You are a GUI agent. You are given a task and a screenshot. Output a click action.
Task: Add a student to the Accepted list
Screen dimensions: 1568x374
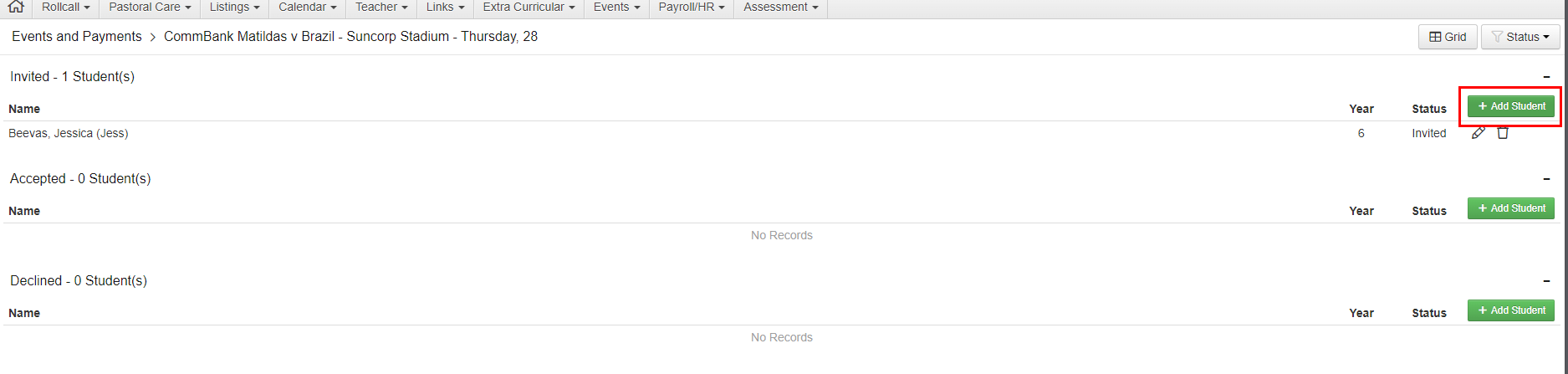1511,208
